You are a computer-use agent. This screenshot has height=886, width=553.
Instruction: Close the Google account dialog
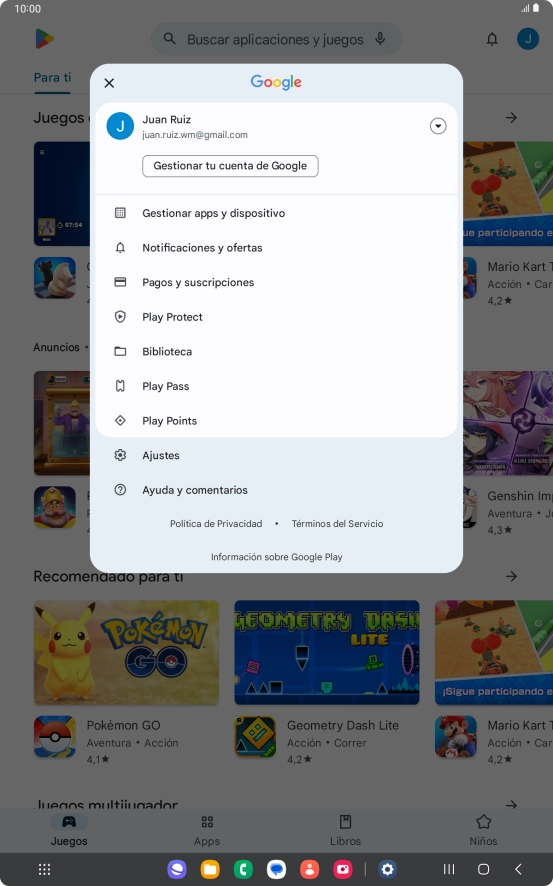(109, 83)
